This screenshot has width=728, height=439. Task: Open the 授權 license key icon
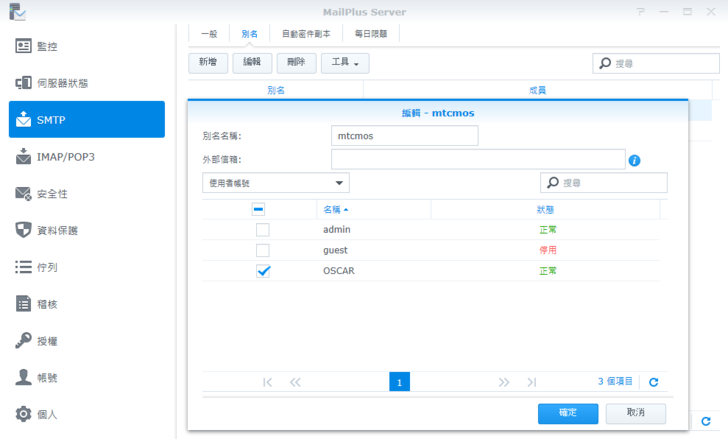[24, 341]
